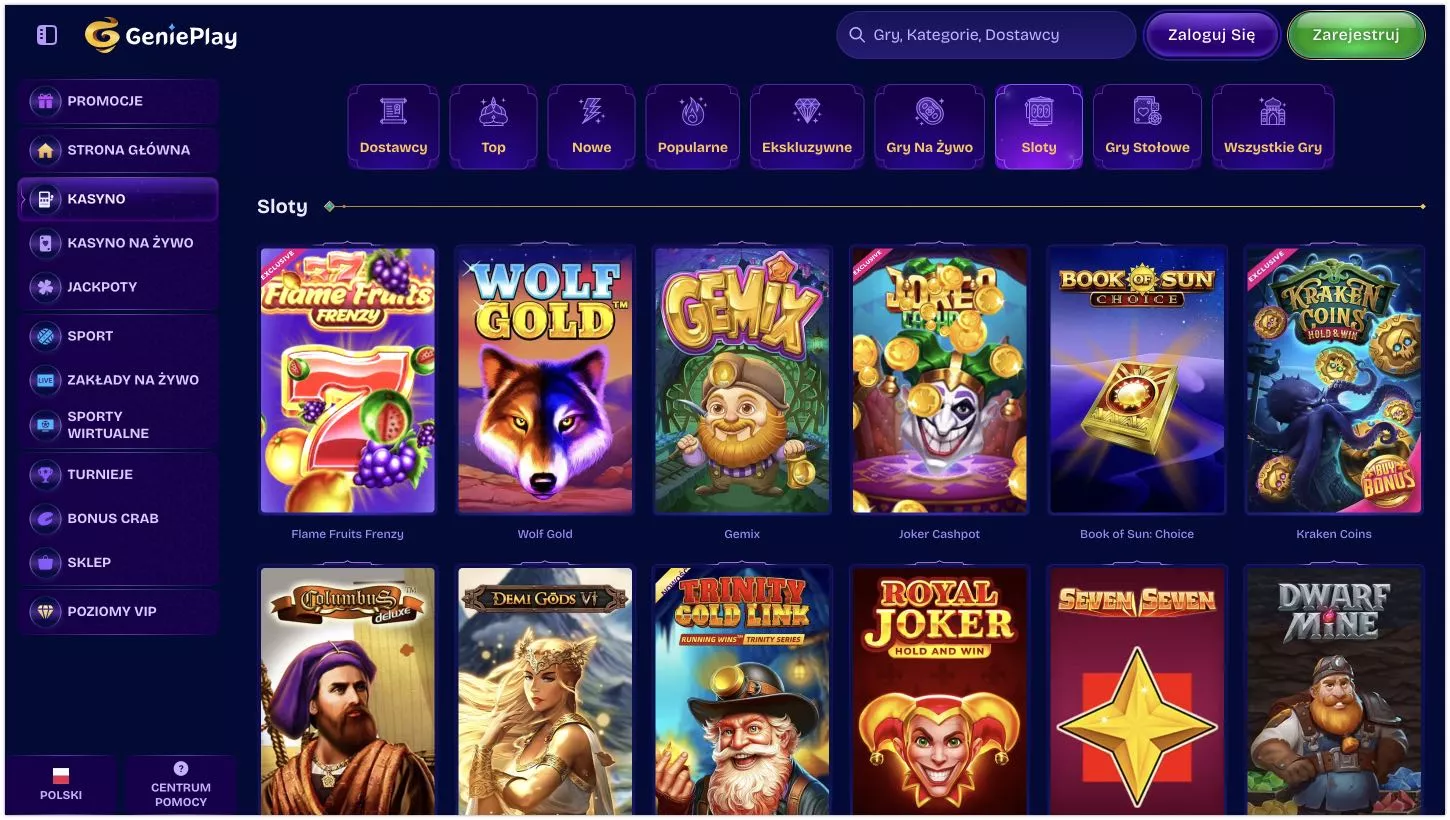Image resolution: width=1450 pixels, height=820 pixels.
Task: Open Kasyno na Żywo in the sidebar
Action: pyautogui.click(x=118, y=243)
